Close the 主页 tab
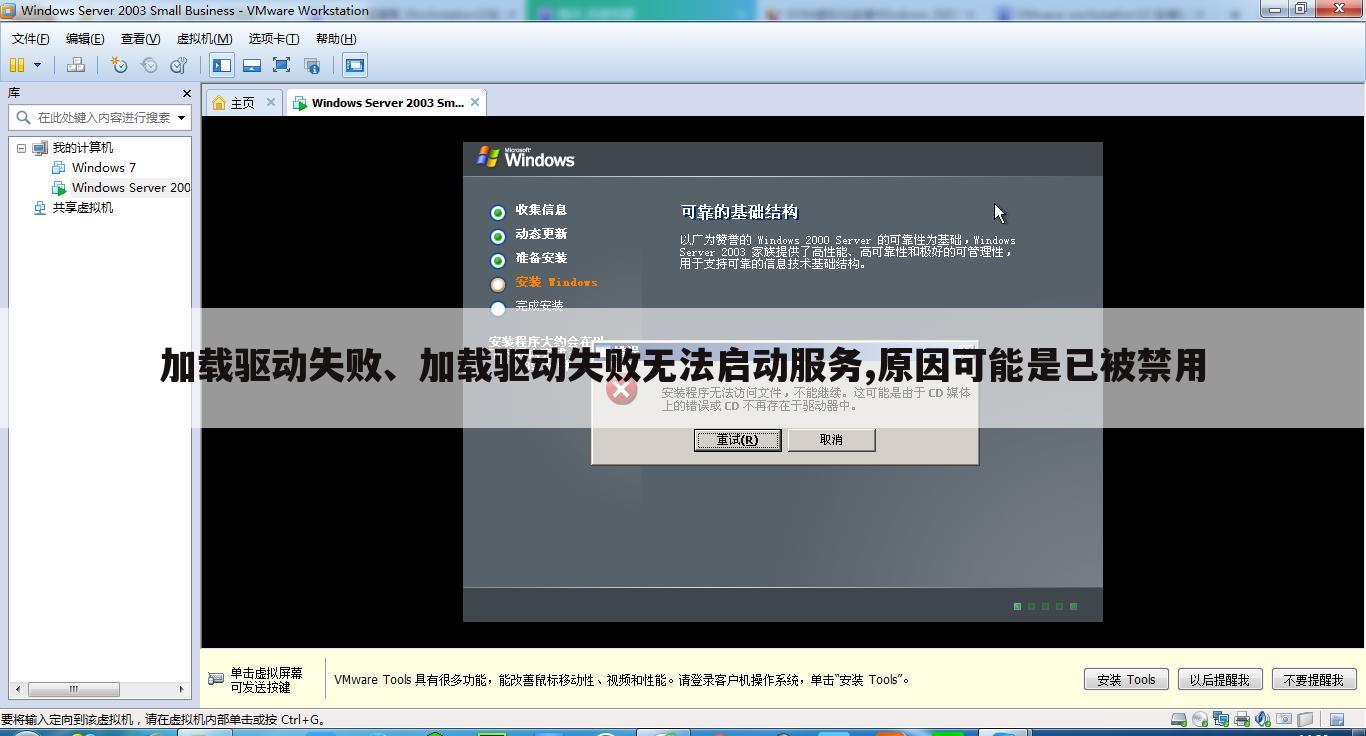 tap(270, 102)
